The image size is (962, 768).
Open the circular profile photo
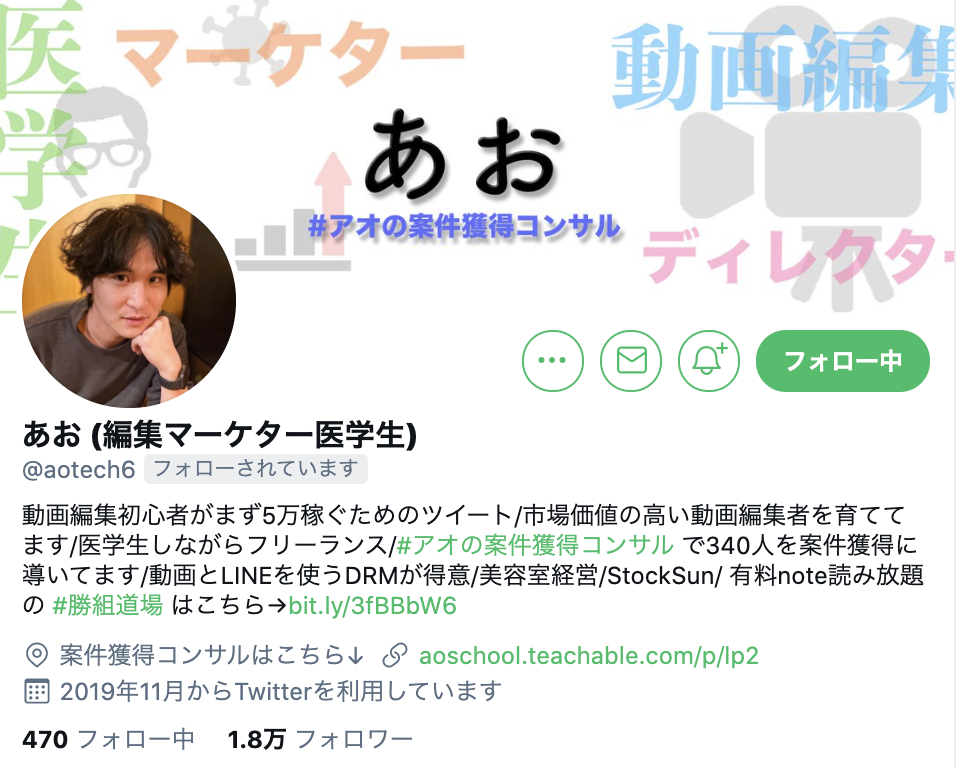pyautogui.click(x=129, y=301)
